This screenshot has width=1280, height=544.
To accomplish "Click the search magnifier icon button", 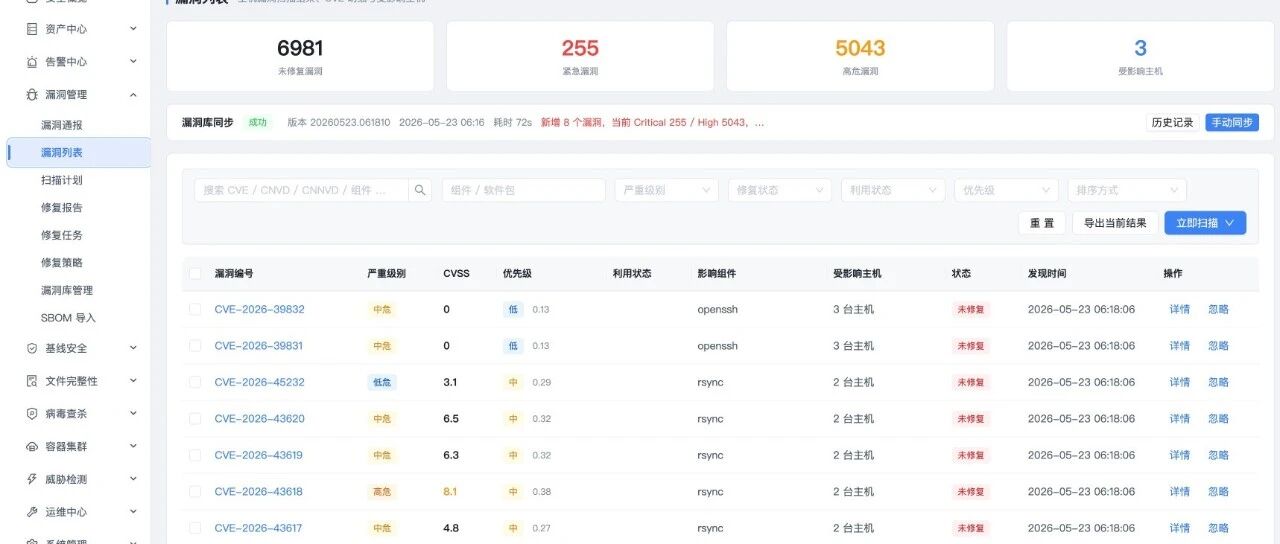I will click(x=421, y=190).
